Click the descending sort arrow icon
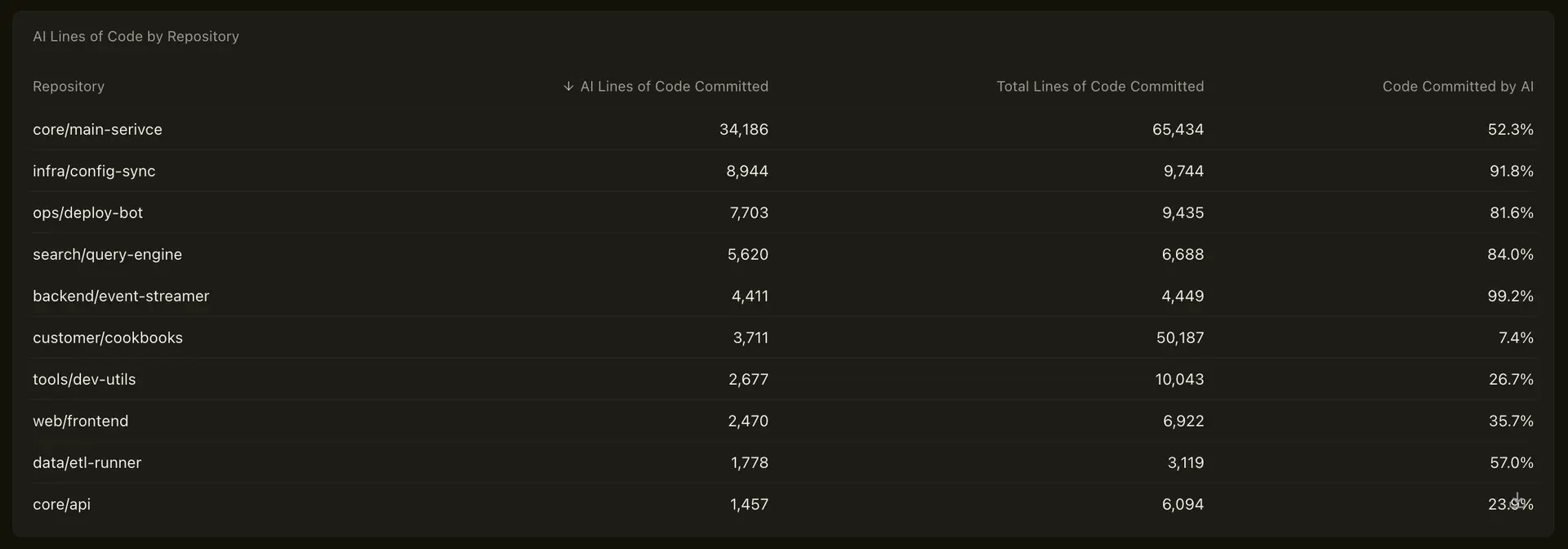Viewport: 1568px width, 549px height. pos(568,87)
